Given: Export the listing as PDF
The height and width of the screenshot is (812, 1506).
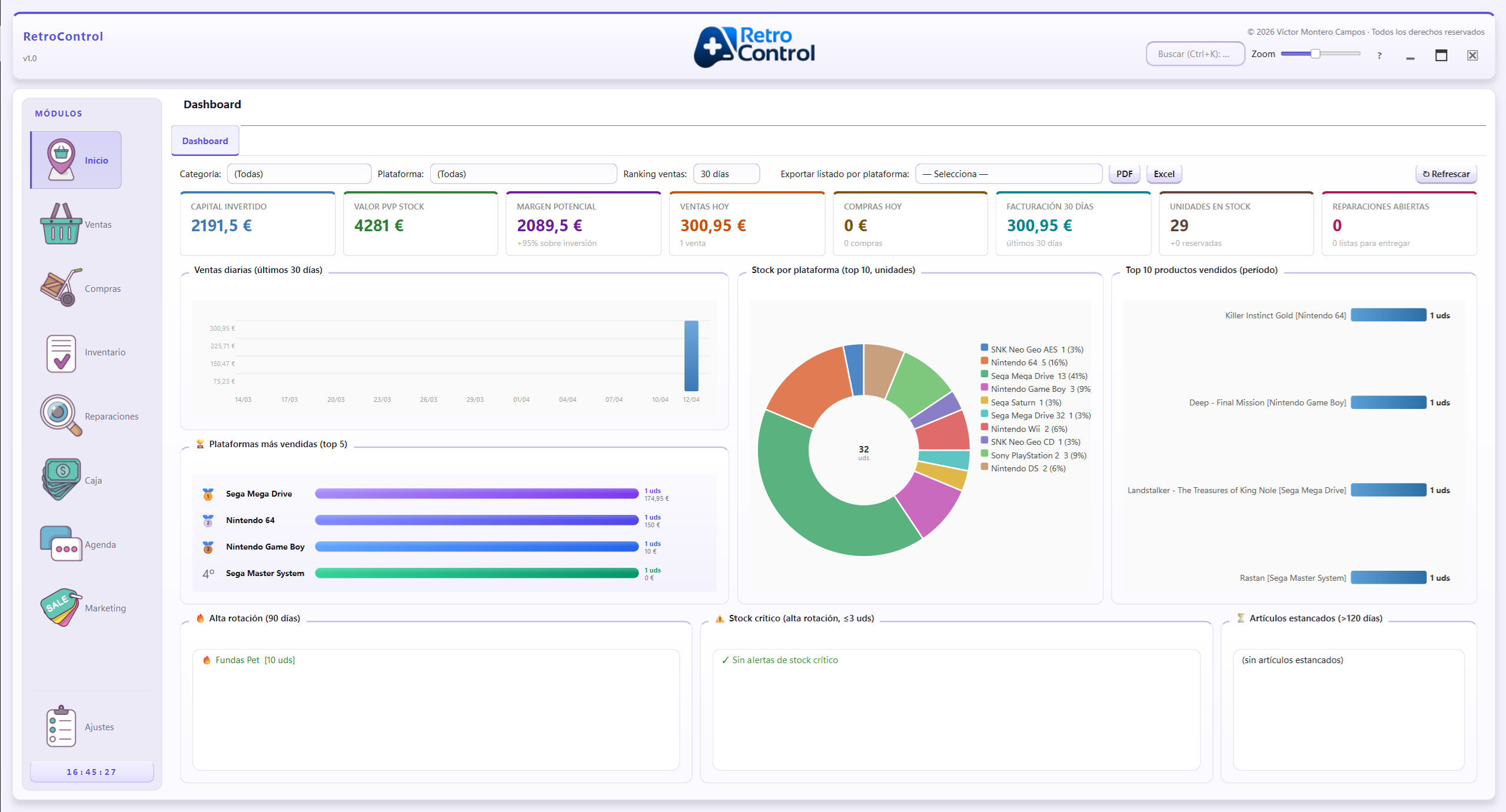Looking at the screenshot, I should [x=1123, y=174].
